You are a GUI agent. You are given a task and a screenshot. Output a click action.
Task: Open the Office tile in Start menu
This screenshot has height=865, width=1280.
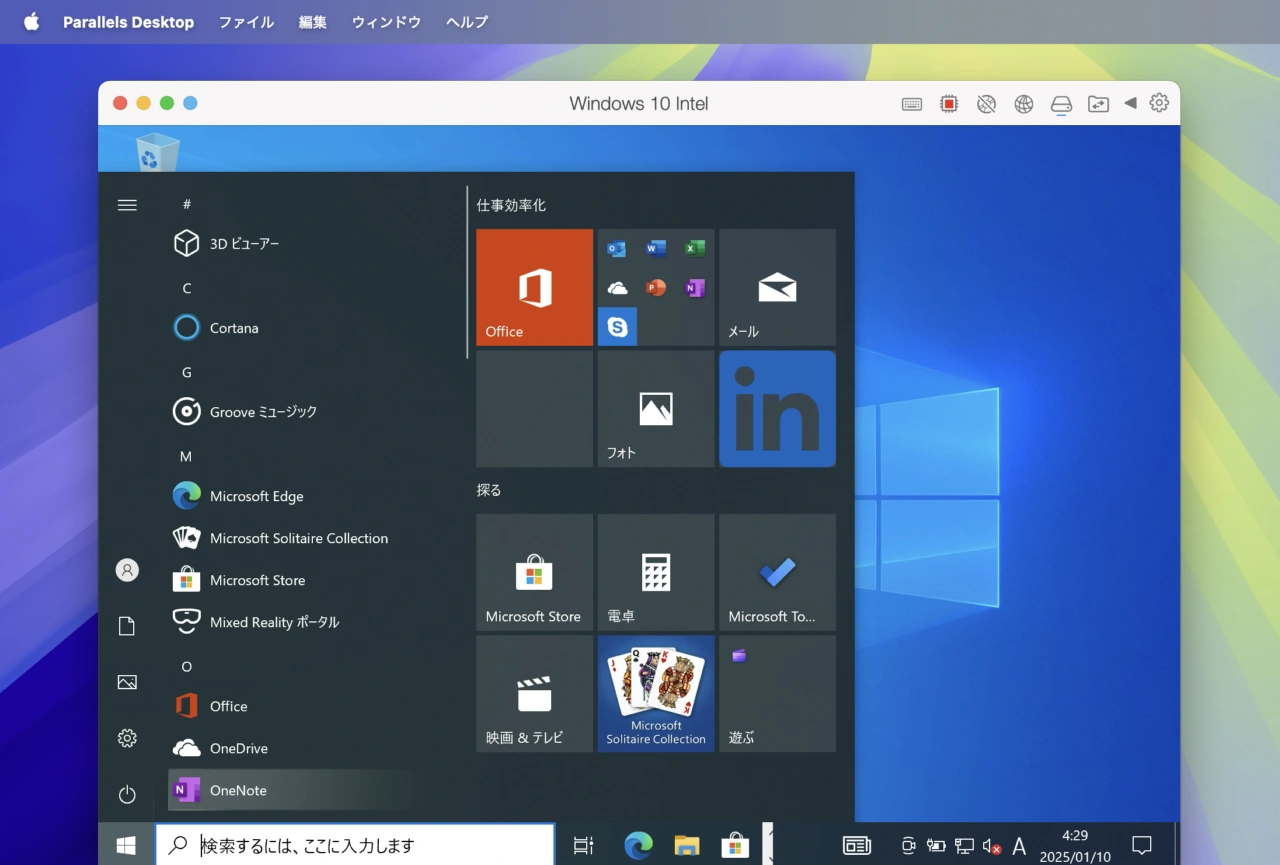(534, 287)
